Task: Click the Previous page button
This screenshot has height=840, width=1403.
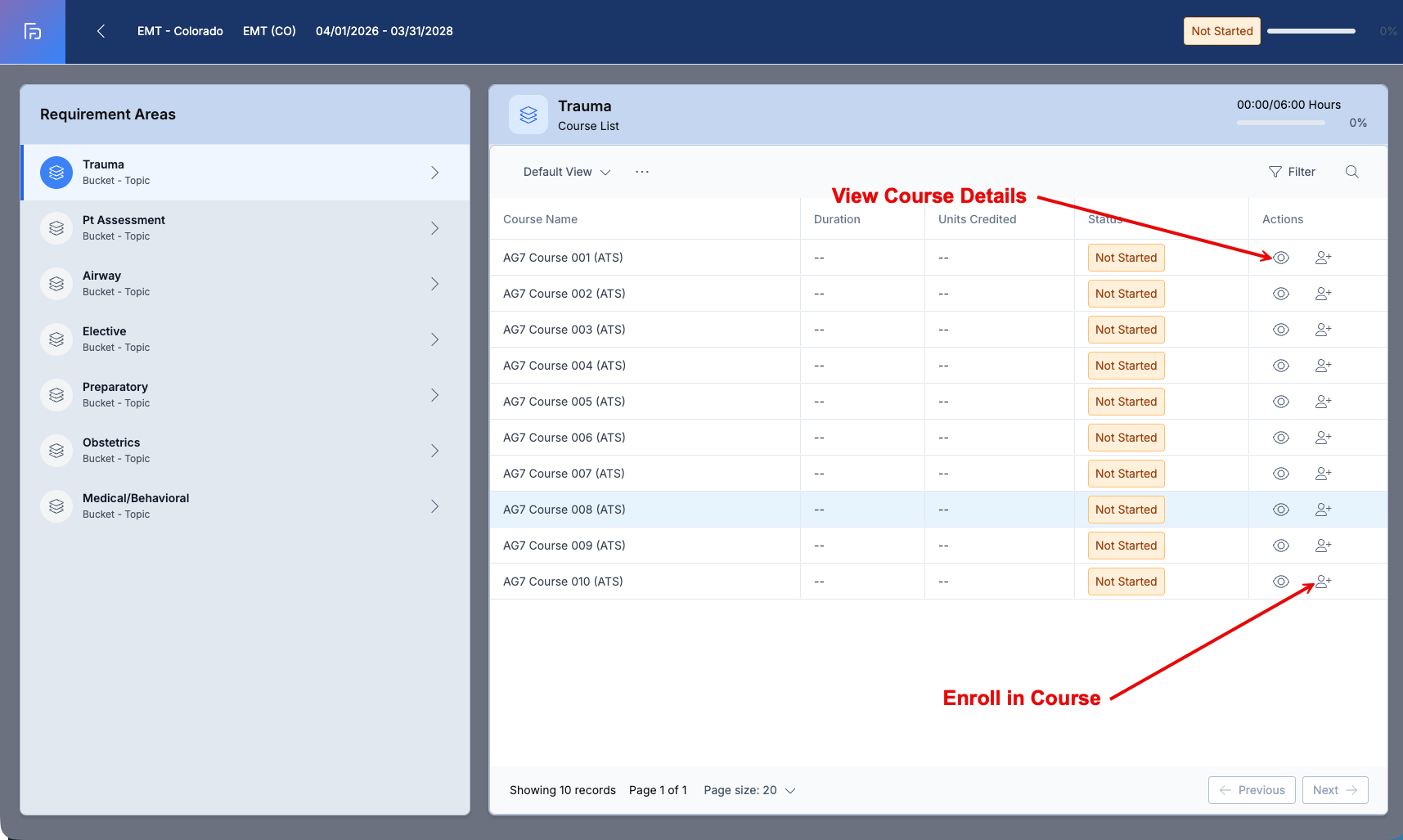Action: [1252, 790]
